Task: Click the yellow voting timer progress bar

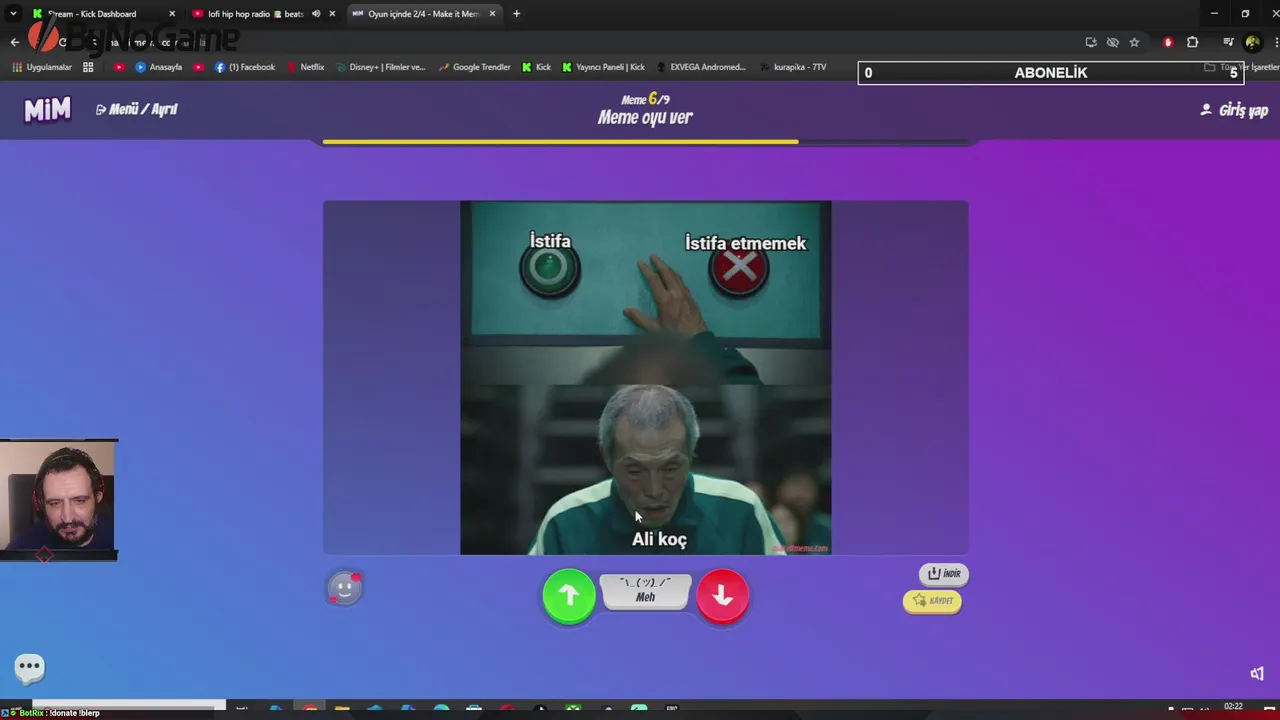Action: pos(560,142)
